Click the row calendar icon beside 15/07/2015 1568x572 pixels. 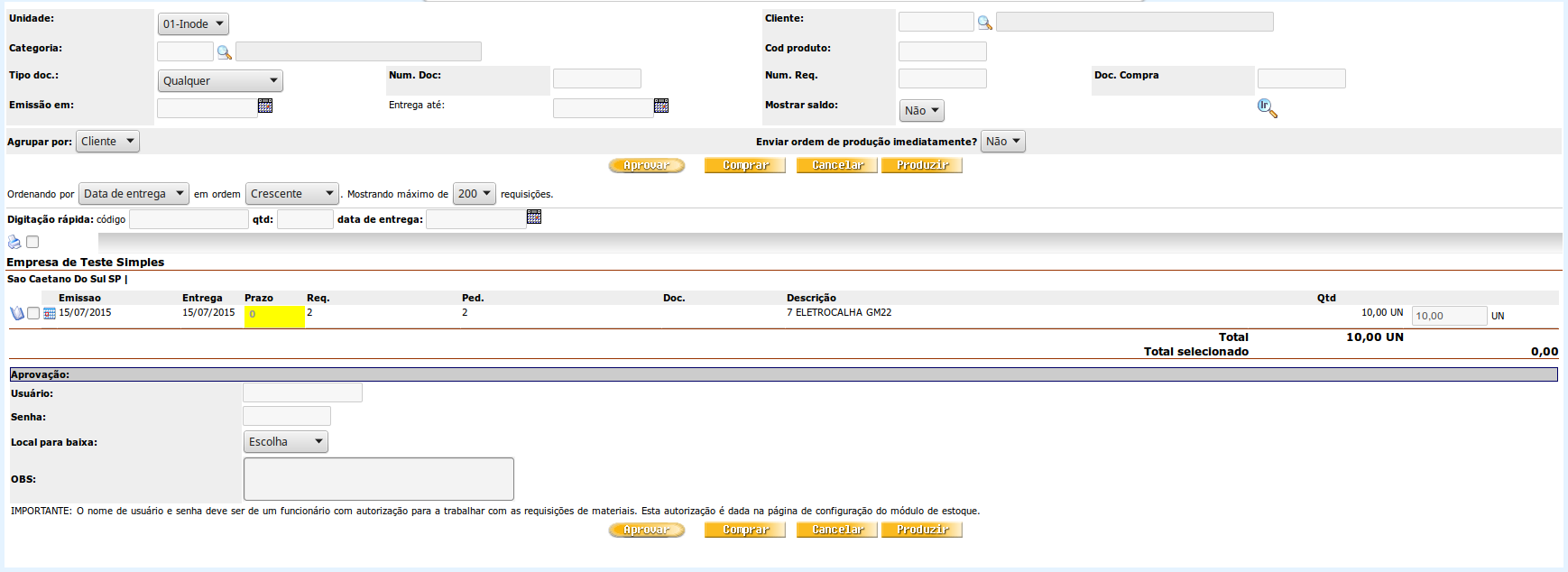(x=50, y=313)
